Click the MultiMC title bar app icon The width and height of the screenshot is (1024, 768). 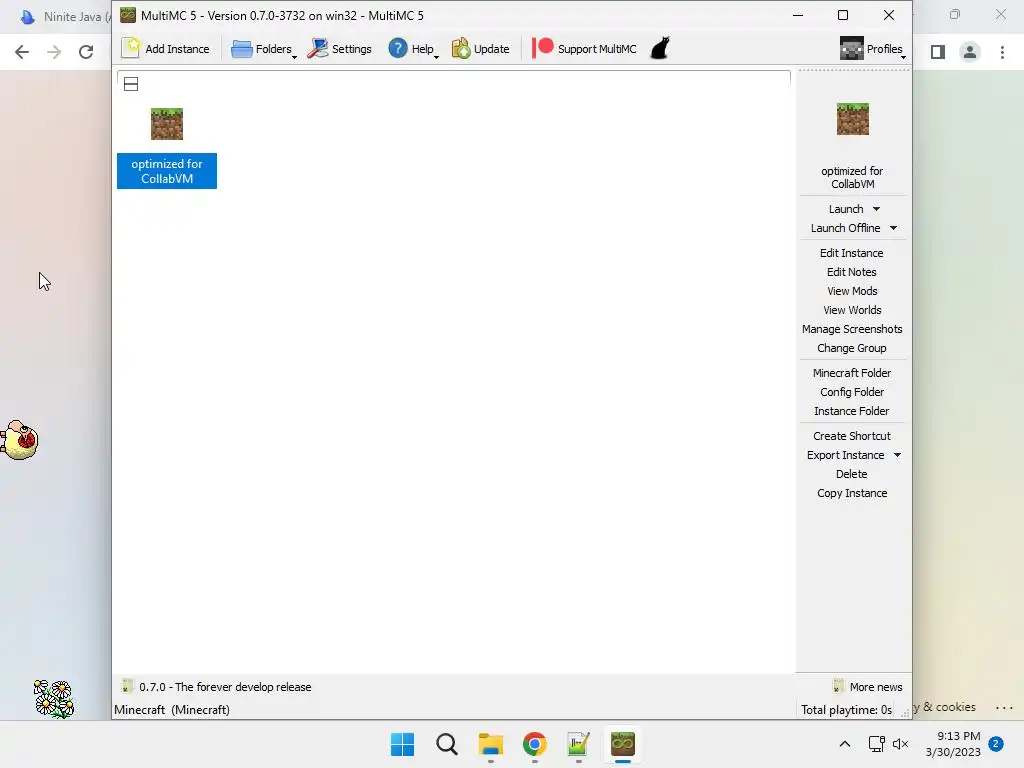pyautogui.click(x=128, y=15)
